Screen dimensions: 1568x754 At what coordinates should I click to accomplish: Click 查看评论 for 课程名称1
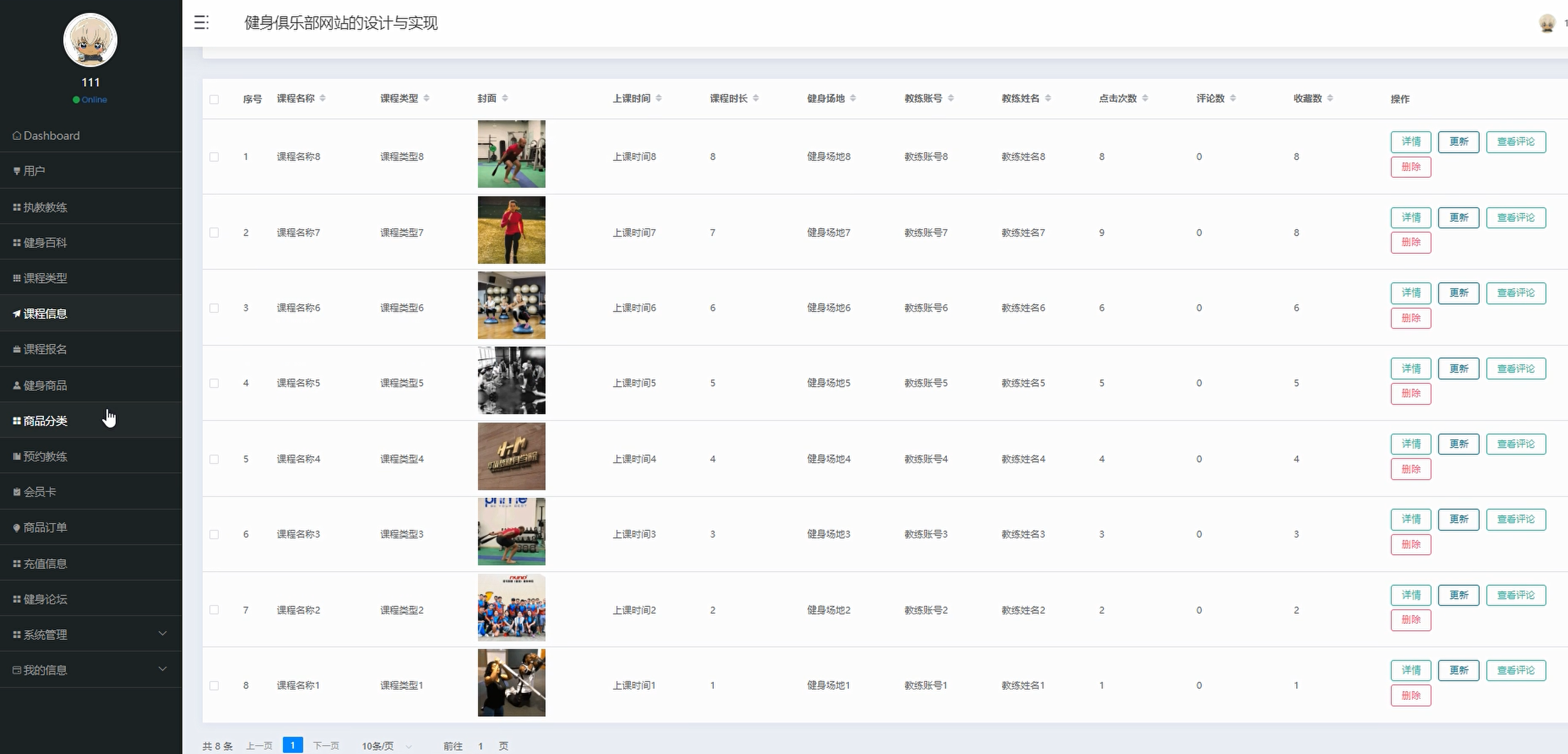pos(1516,670)
